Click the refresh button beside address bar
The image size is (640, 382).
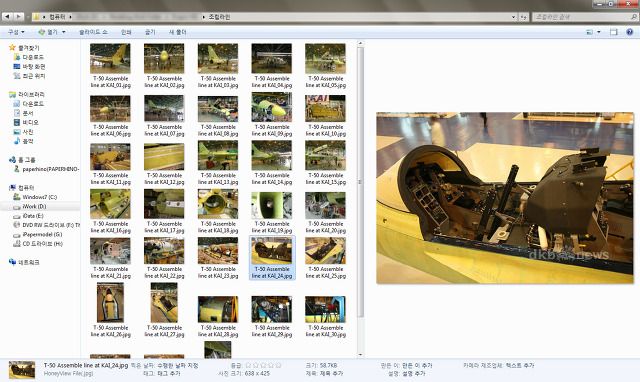tap(524, 17)
